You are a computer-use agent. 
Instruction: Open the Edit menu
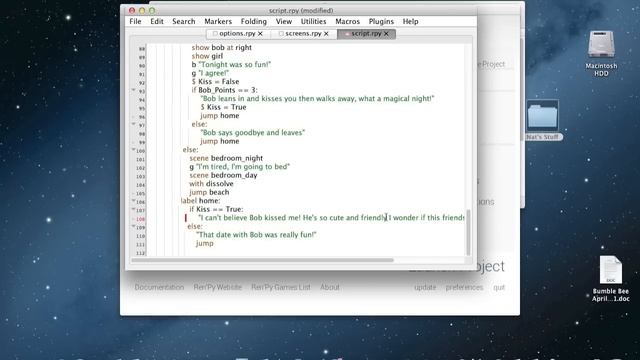[x=157, y=21]
